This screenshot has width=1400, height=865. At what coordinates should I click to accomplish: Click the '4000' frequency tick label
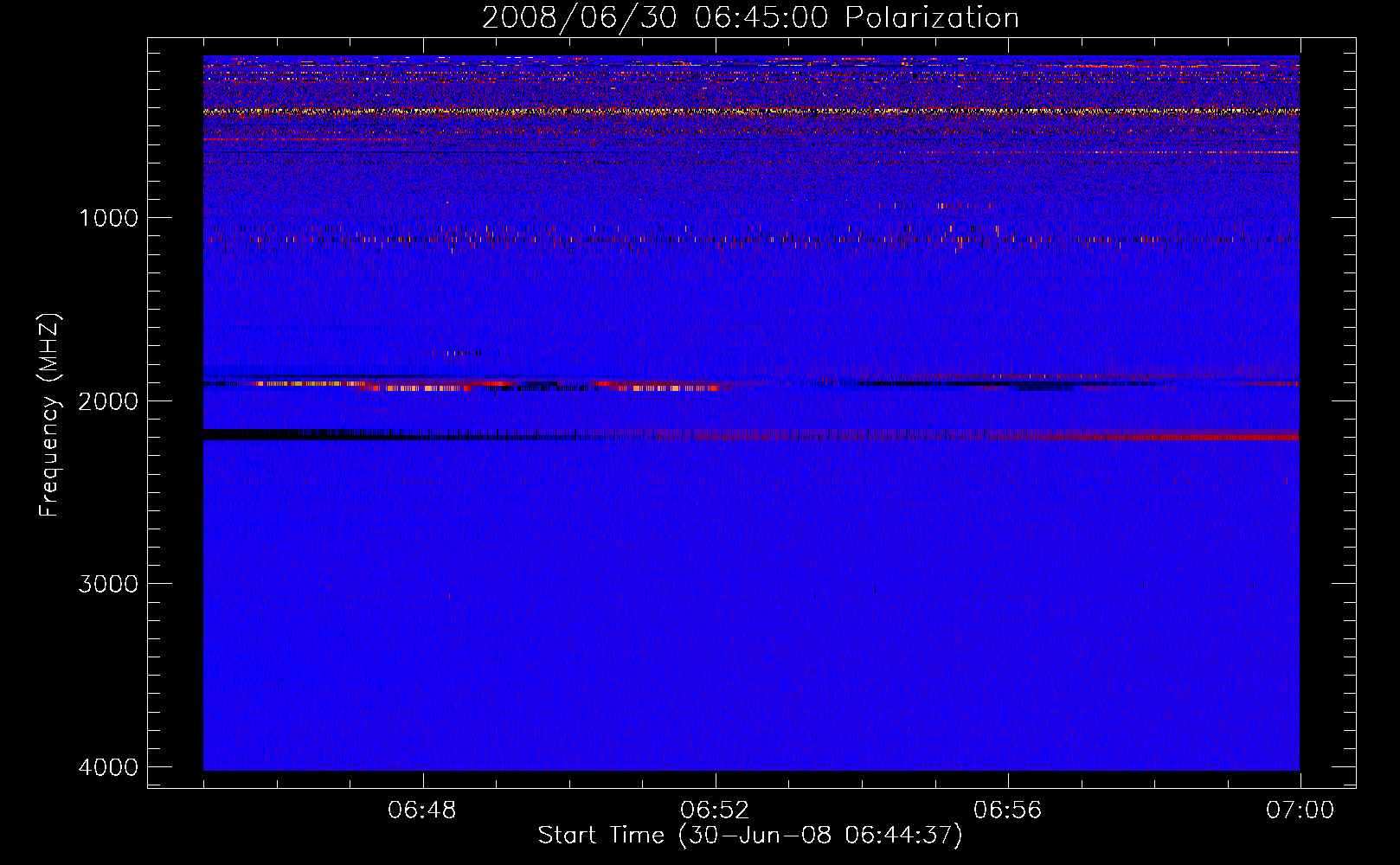point(108,767)
